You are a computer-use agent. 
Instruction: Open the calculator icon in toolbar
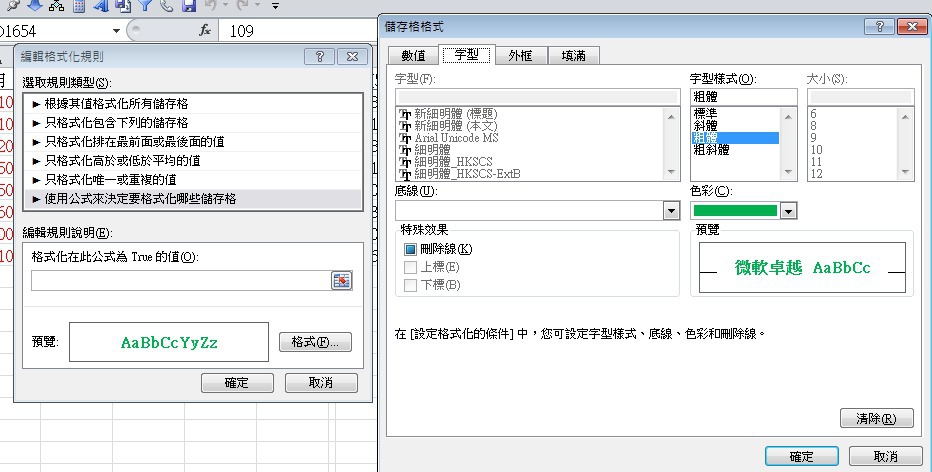[x=78, y=5]
